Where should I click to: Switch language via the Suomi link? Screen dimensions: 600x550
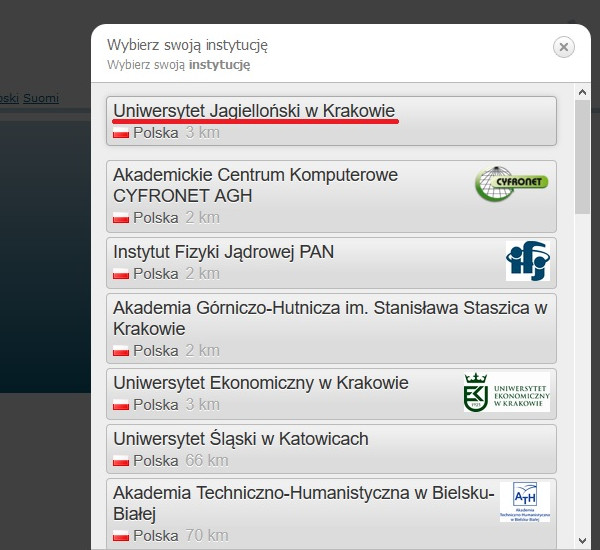(x=41, y=98)
